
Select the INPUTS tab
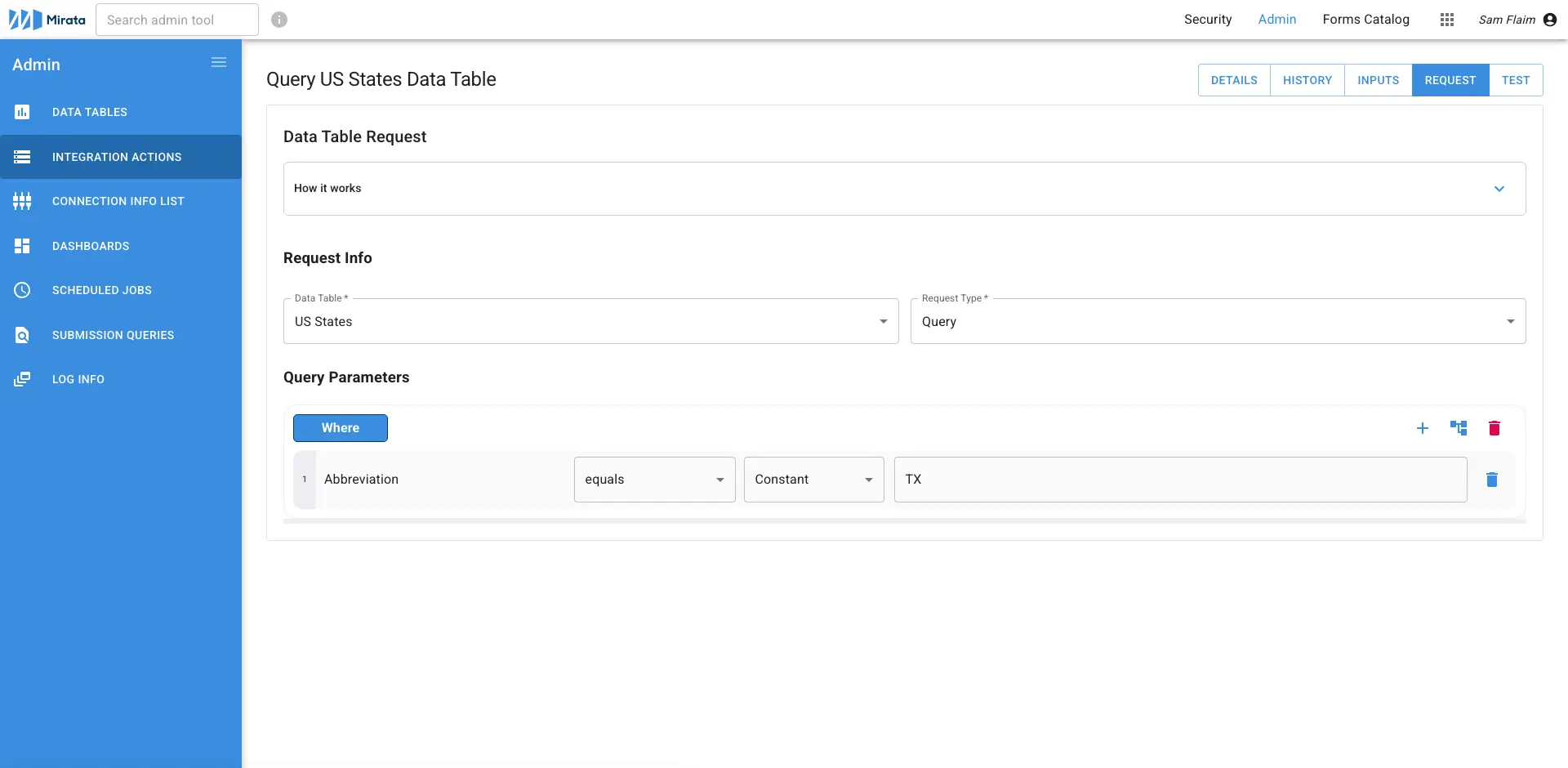pos(1378,79)
